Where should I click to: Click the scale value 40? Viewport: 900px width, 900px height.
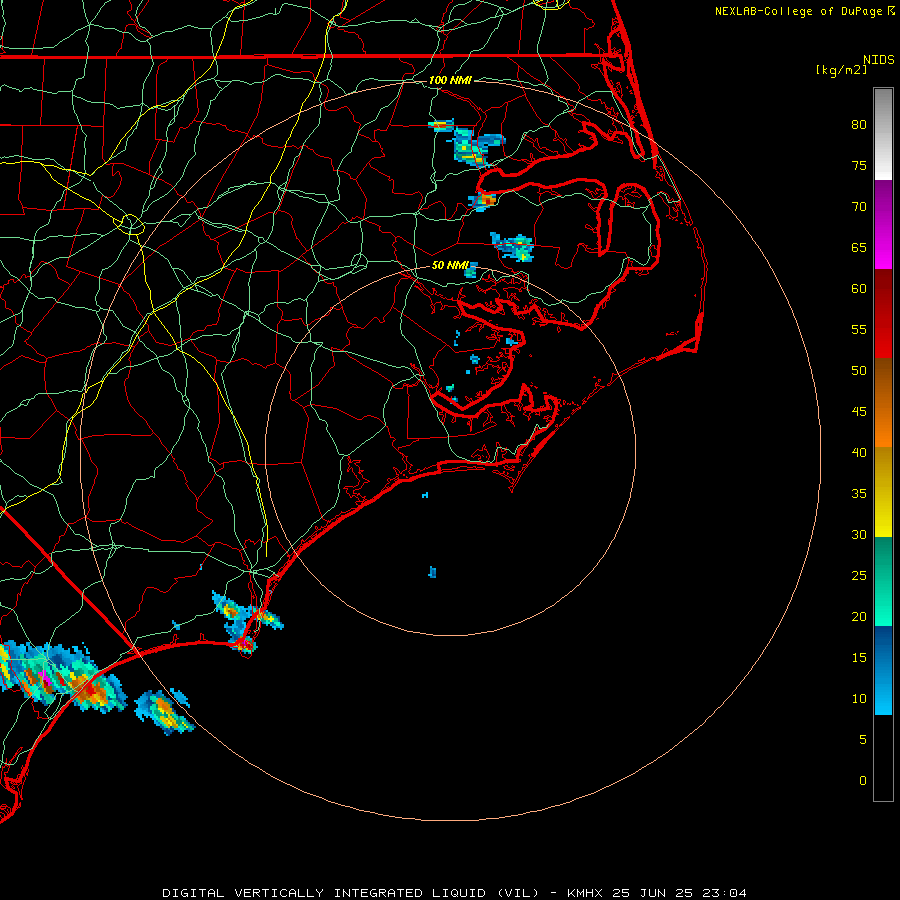[859, 452]
